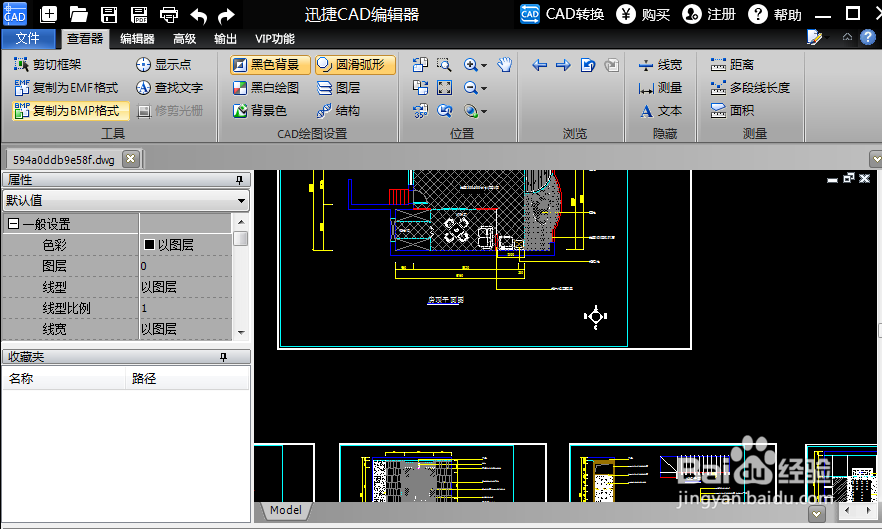Click 显示点 to show points

click(164, 65)
